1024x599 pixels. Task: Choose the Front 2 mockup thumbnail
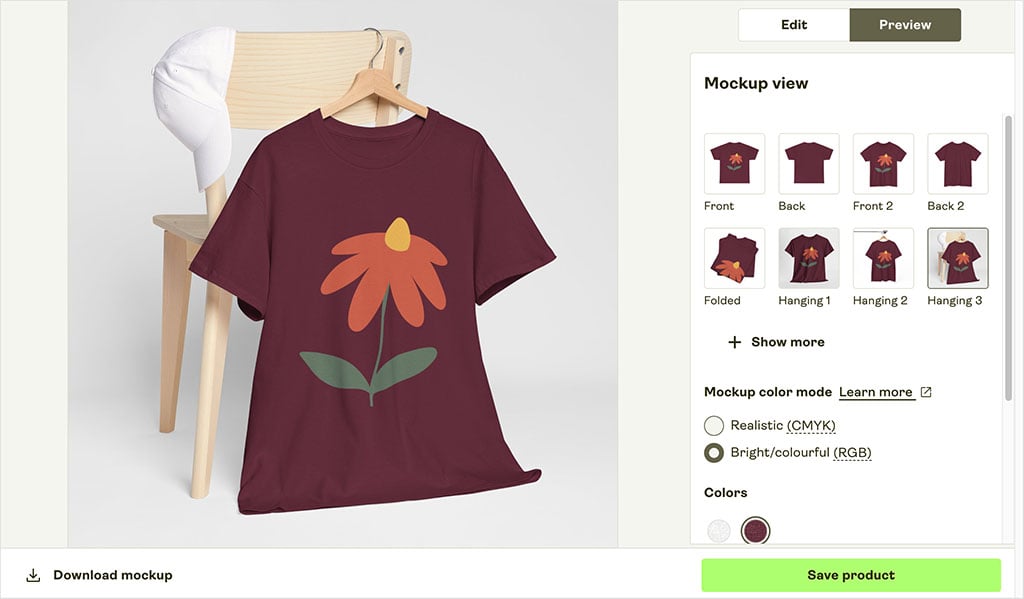coord(883,163)
